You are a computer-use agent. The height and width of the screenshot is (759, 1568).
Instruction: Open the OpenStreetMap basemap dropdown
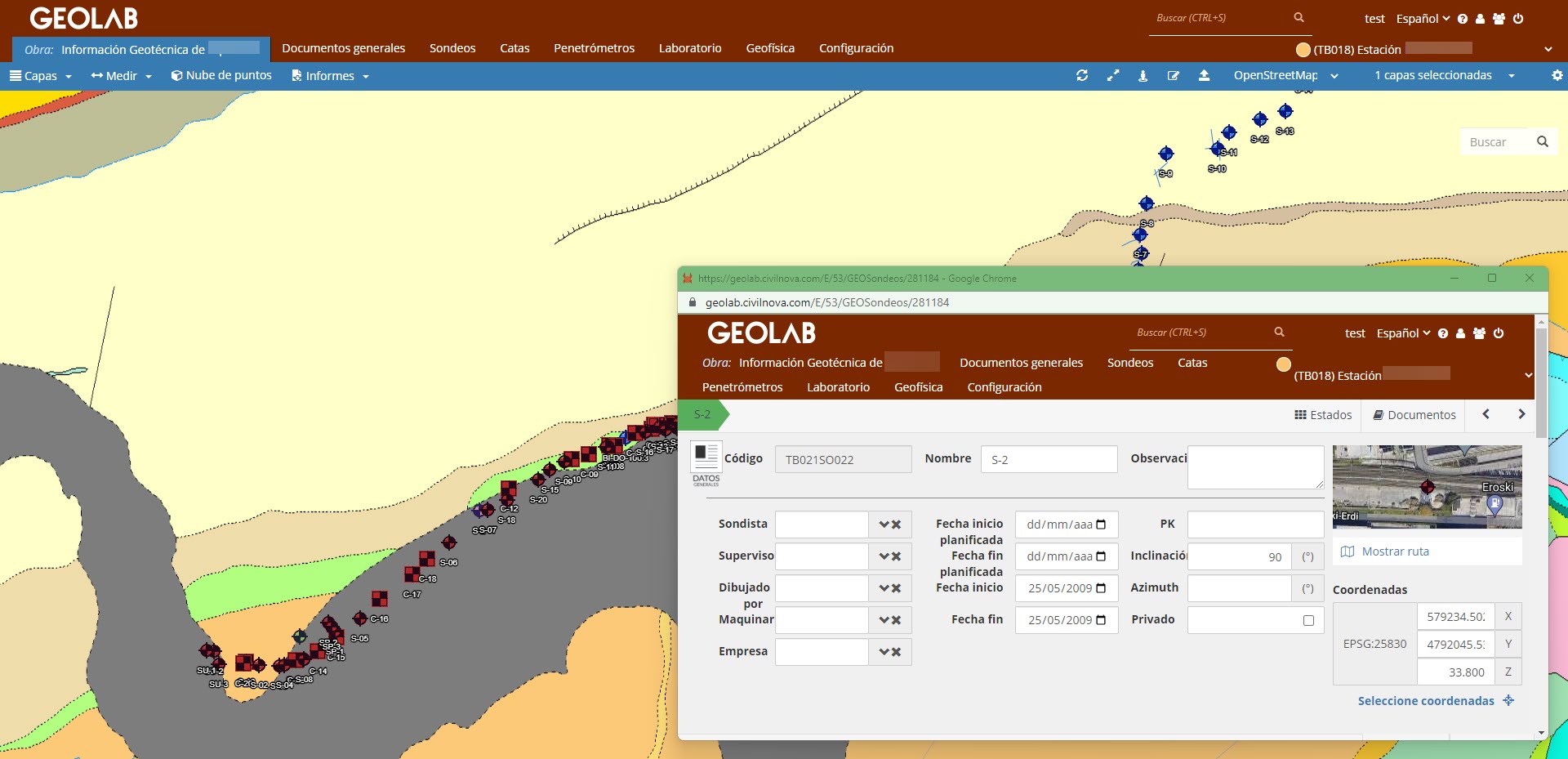pos(1285,75)
